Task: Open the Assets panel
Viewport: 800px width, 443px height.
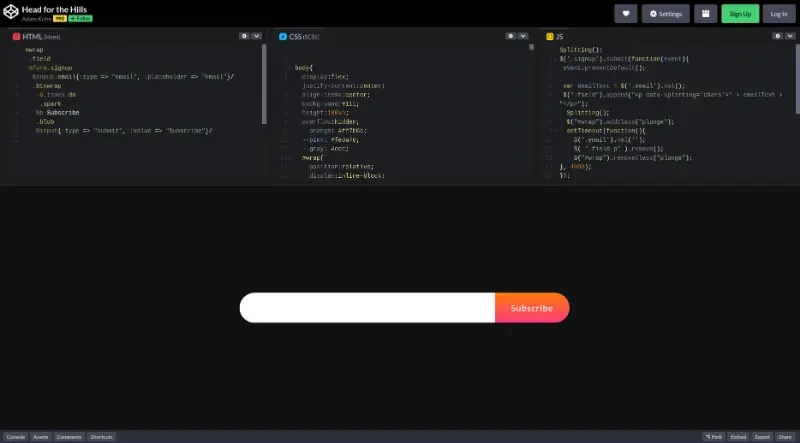Action: (41, 437)
